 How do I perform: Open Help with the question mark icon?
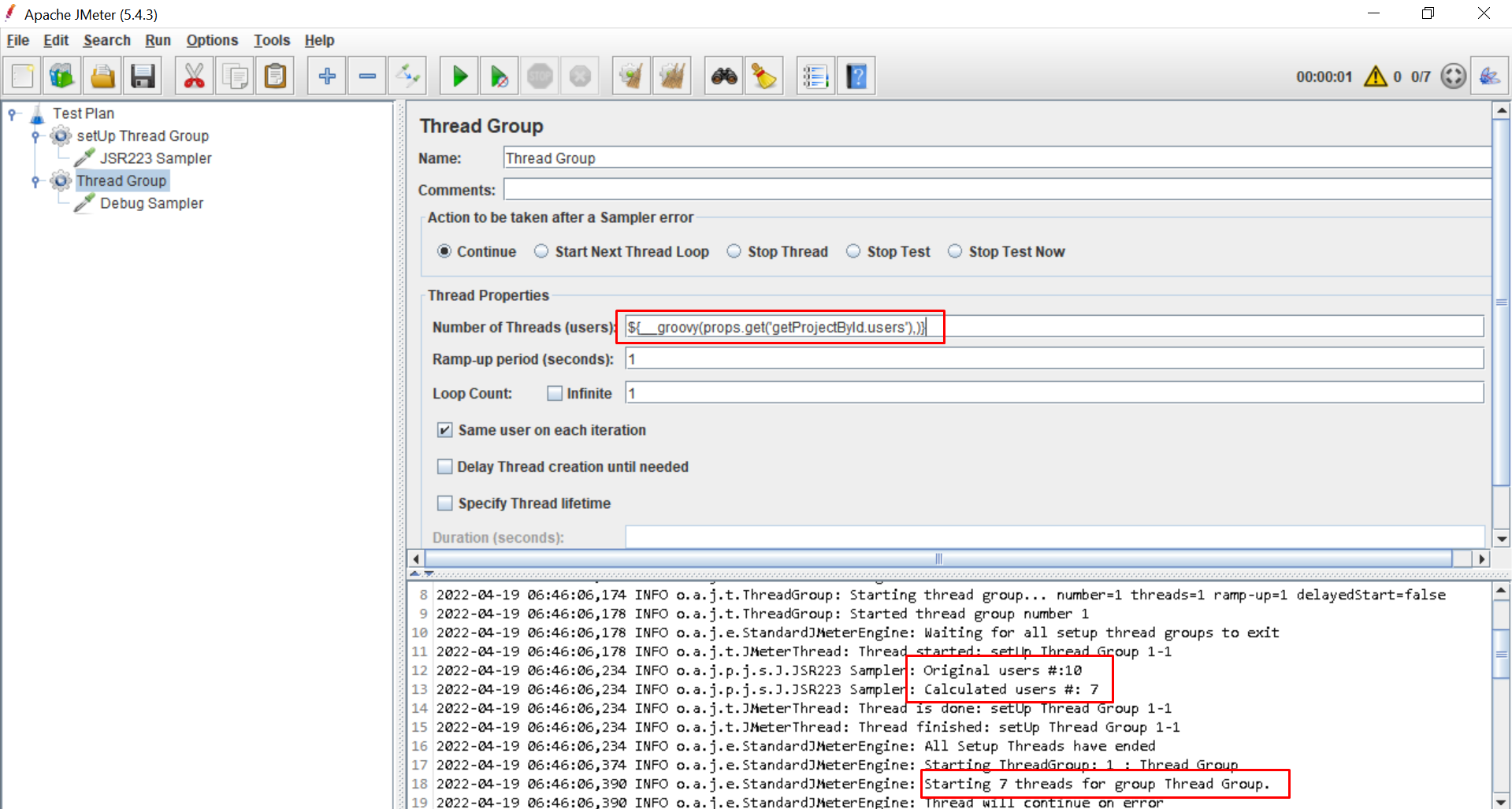(x=856, y=76)
